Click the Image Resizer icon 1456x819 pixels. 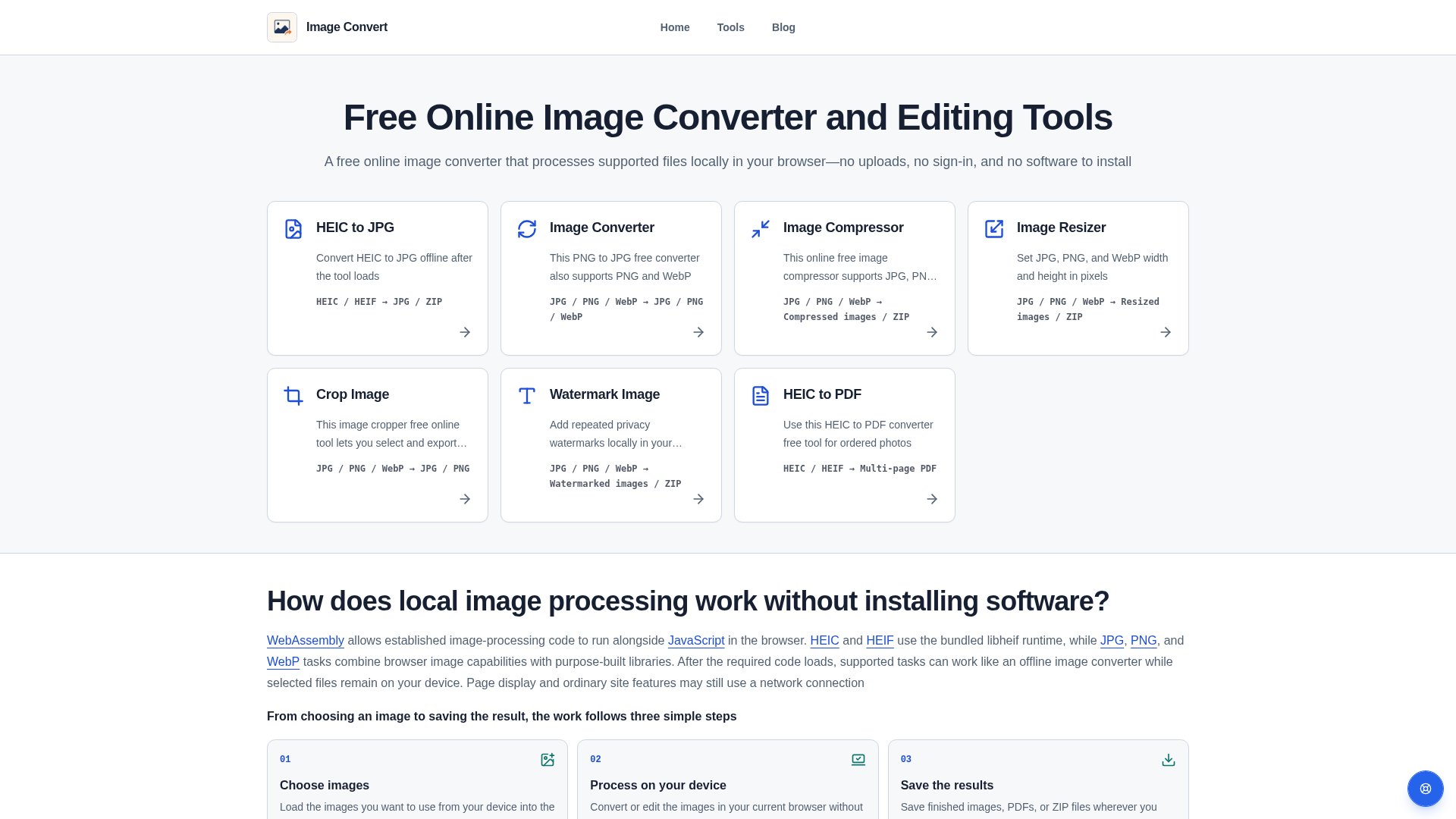[x=994, y=229]
